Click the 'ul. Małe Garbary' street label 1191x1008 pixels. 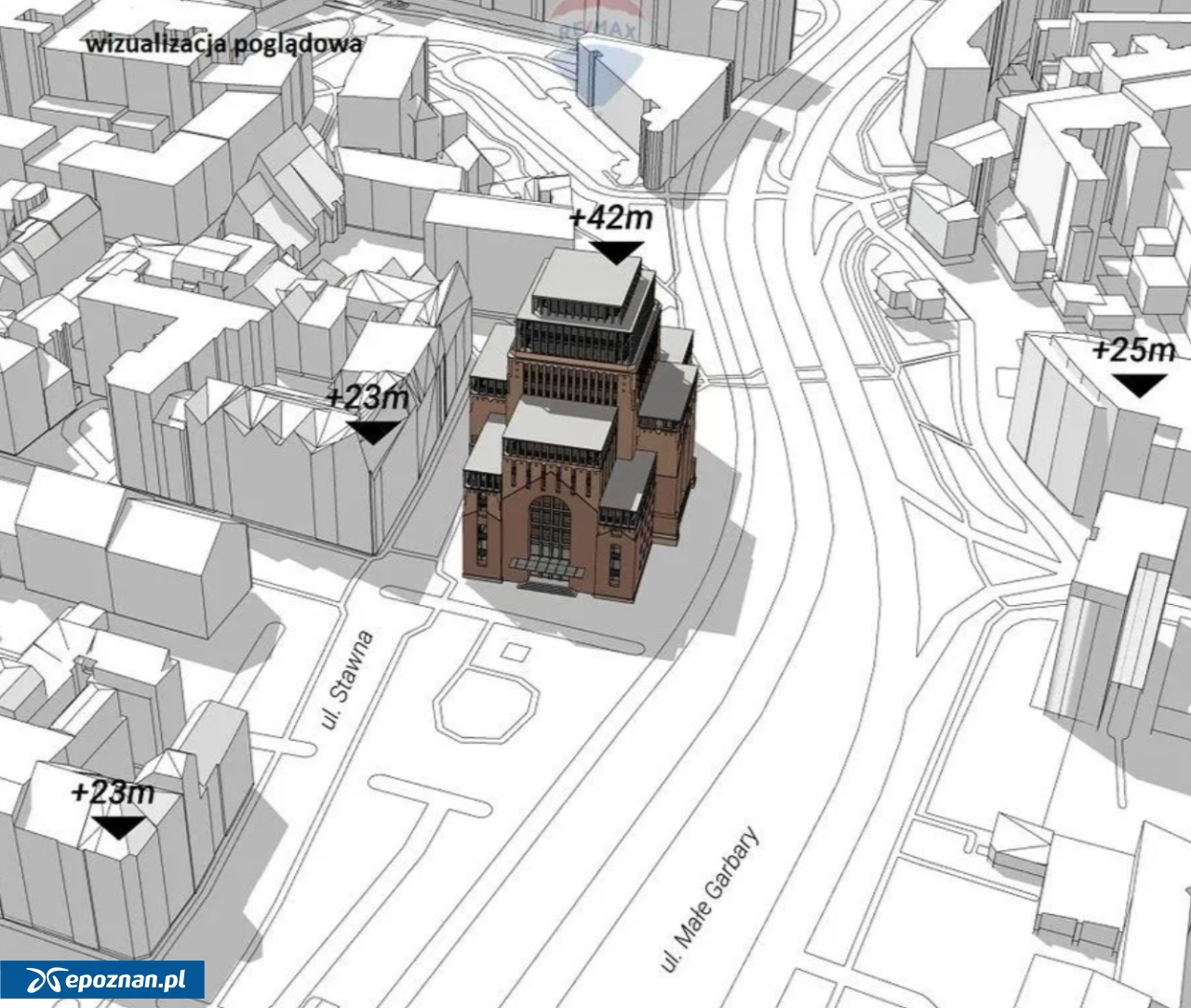710,899
